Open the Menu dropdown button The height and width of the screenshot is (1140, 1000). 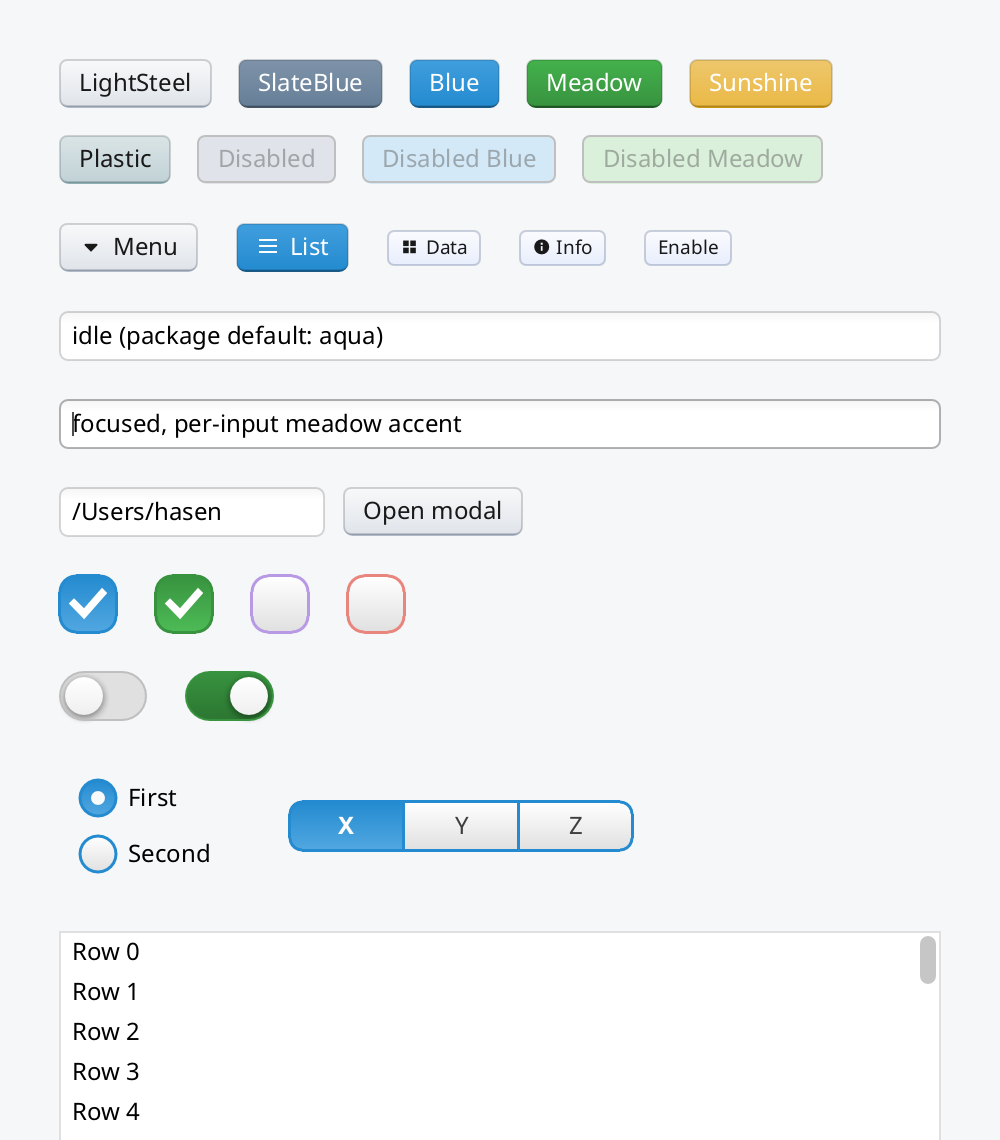[x=129, y=247]
